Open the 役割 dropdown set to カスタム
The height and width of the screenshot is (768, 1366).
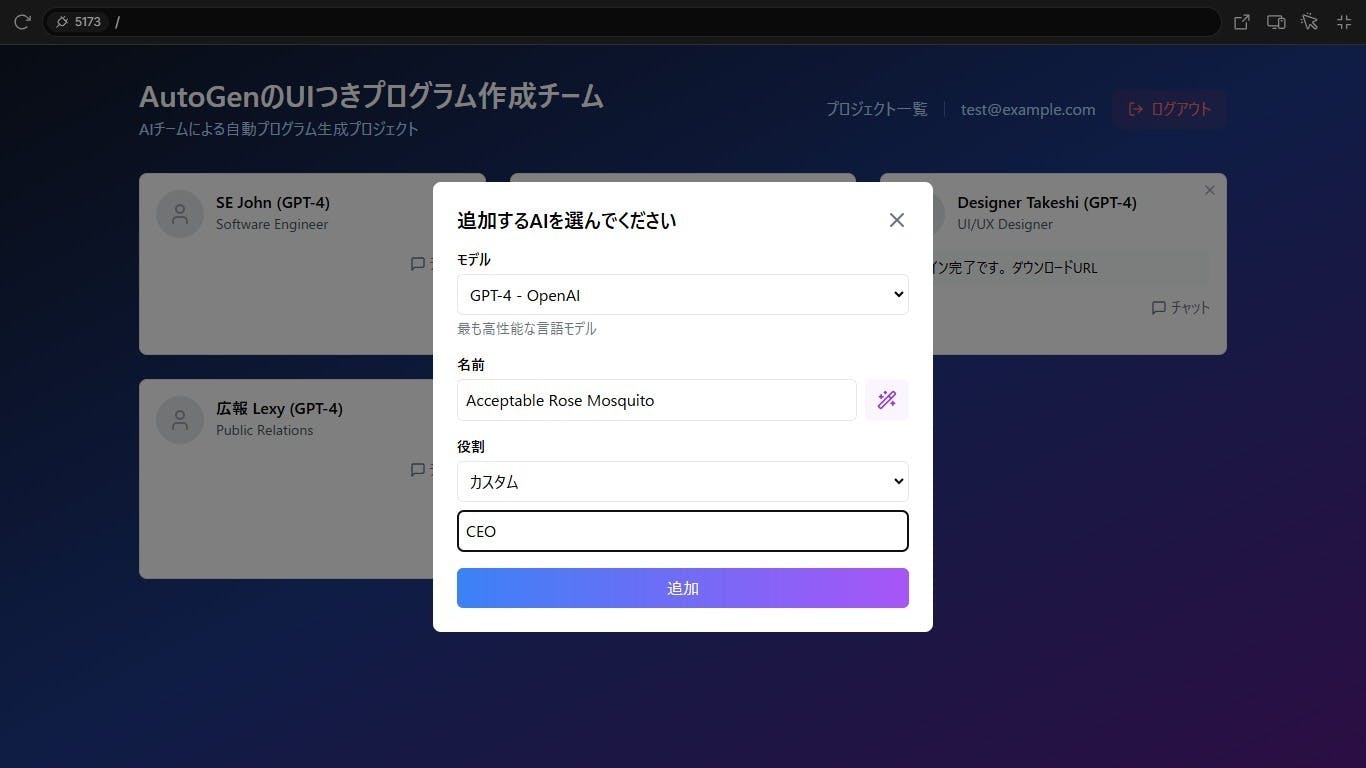click(683, 481)
